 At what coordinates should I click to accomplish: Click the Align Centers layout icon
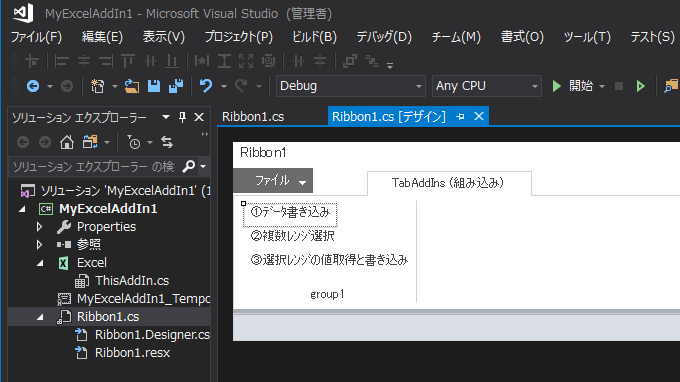pyautogui.click(x=84, y=62)
